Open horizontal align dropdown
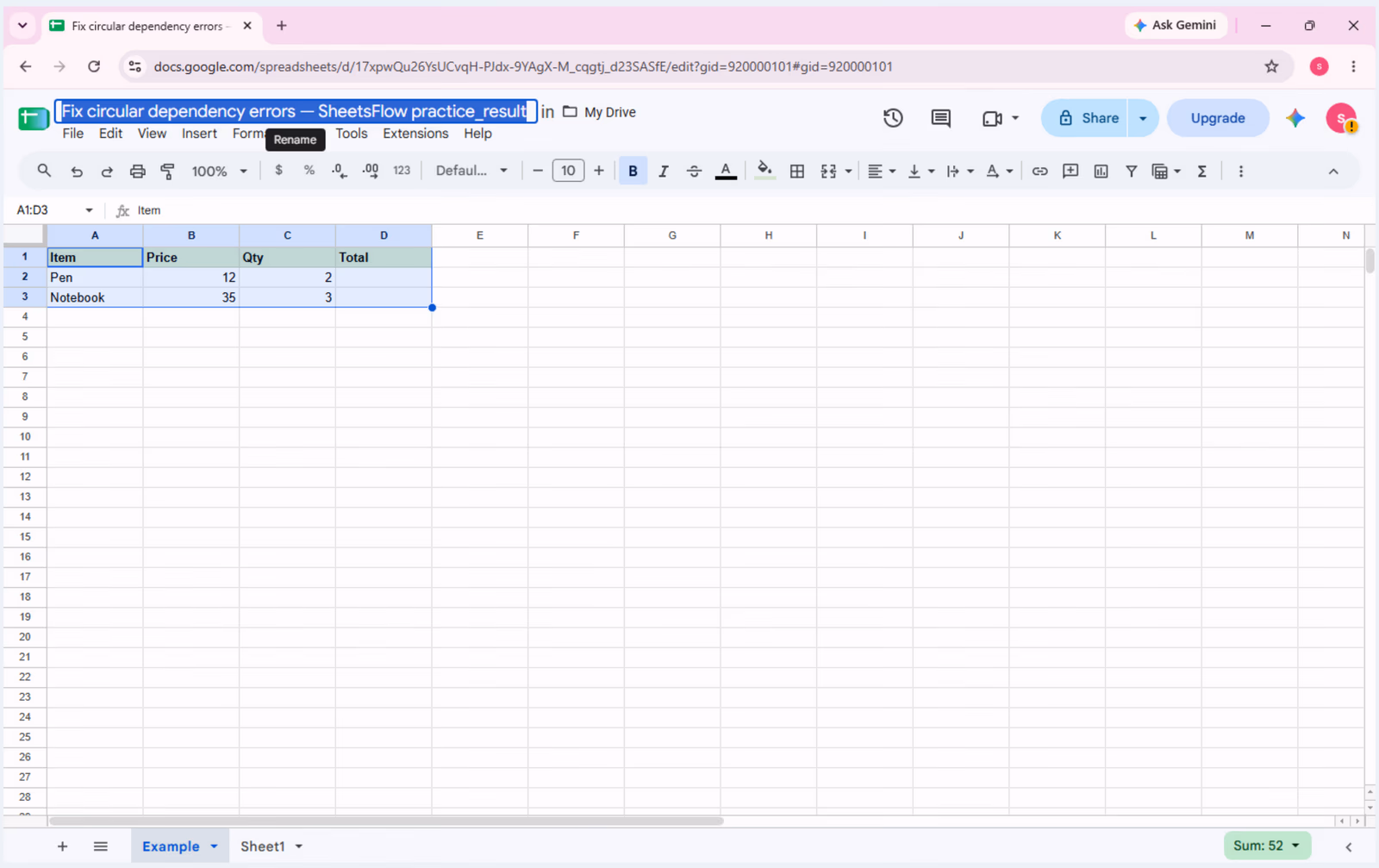The width and height of the screenshot is (1379, 868). coord(881,171)
